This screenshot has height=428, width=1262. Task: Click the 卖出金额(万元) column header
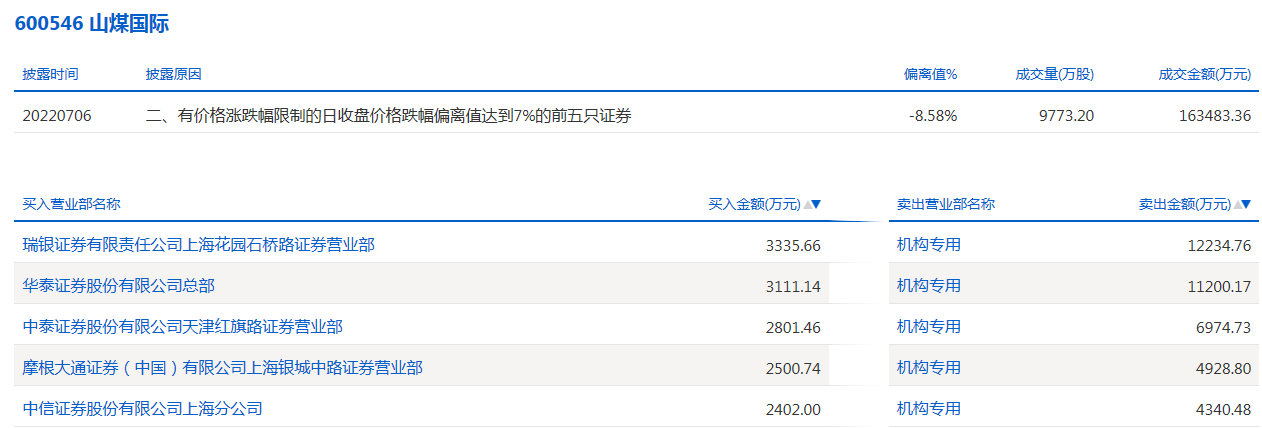1184,205
